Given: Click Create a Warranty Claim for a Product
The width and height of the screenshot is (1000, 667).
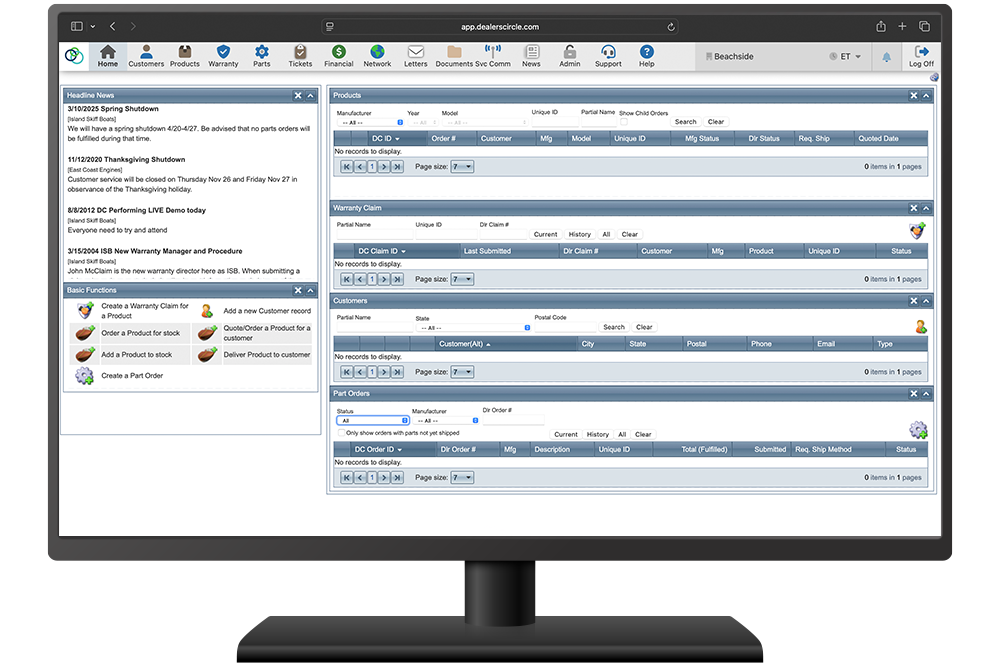Looking at the screenshot, I should pos(145,311).
